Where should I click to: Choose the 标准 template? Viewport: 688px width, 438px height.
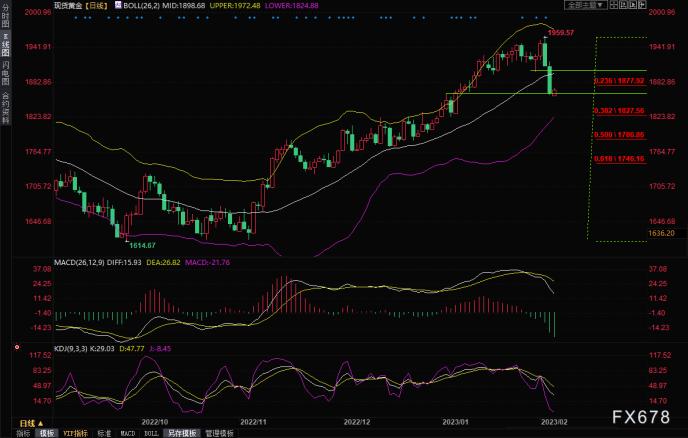(104, 434)
